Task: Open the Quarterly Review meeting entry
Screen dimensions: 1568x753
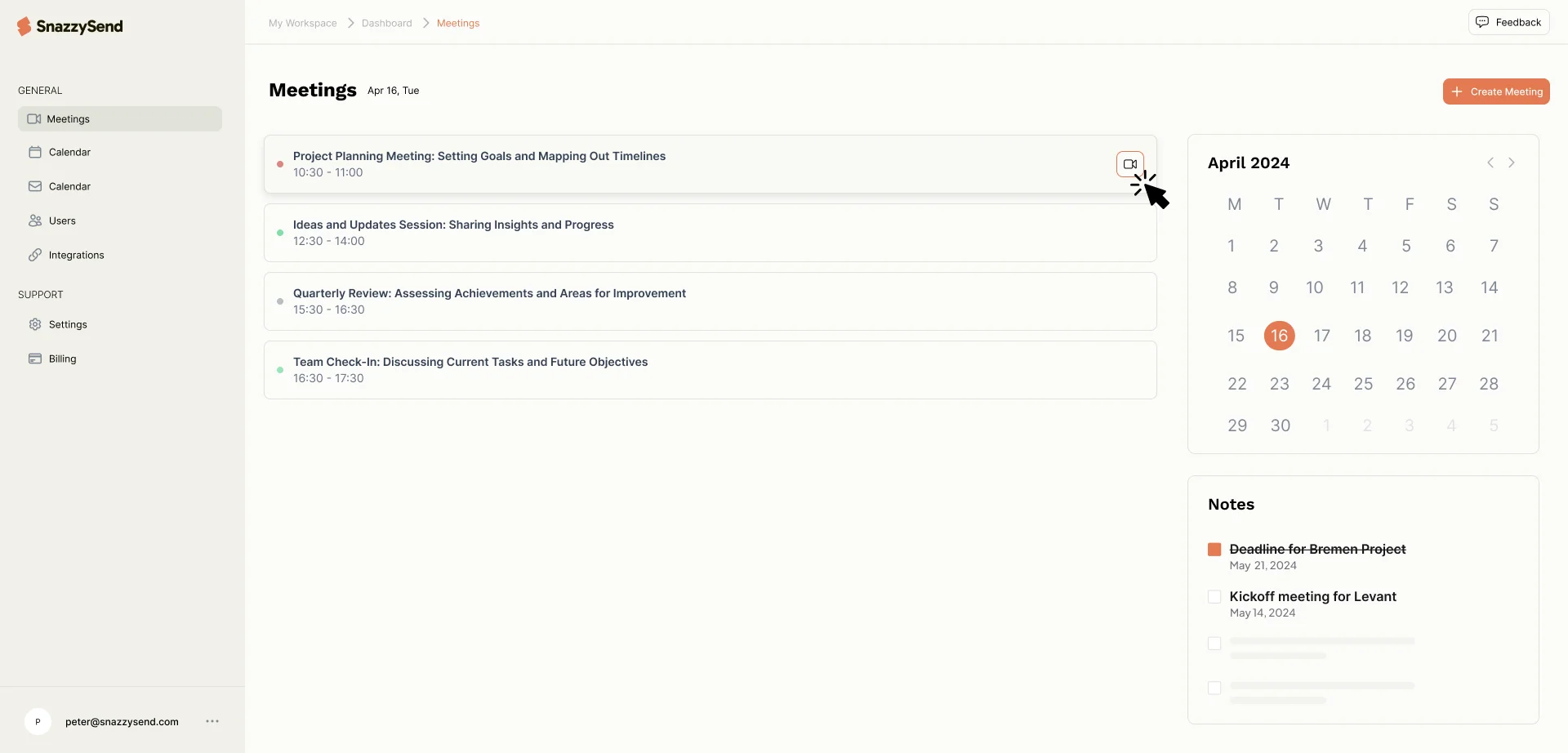Action: pos(709,301)
